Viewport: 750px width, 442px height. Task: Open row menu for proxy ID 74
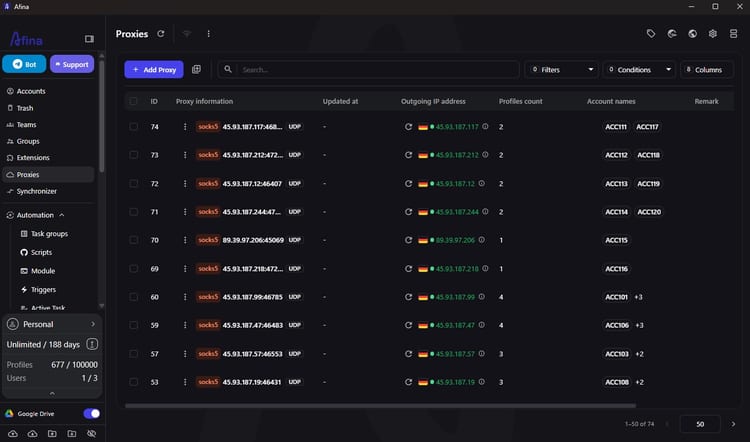point(185,127)
